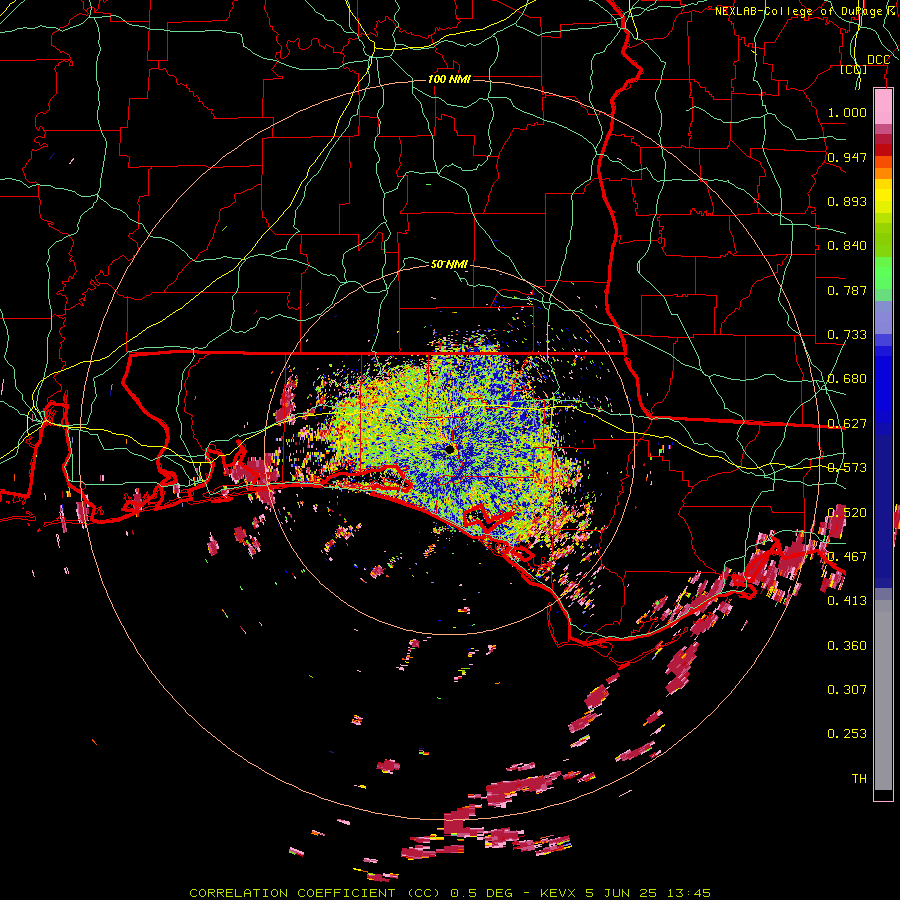The image size is (900, 900).
Task: Pick the 0.680 scale value
Action: pyautogui.click(x=847, y=379)
